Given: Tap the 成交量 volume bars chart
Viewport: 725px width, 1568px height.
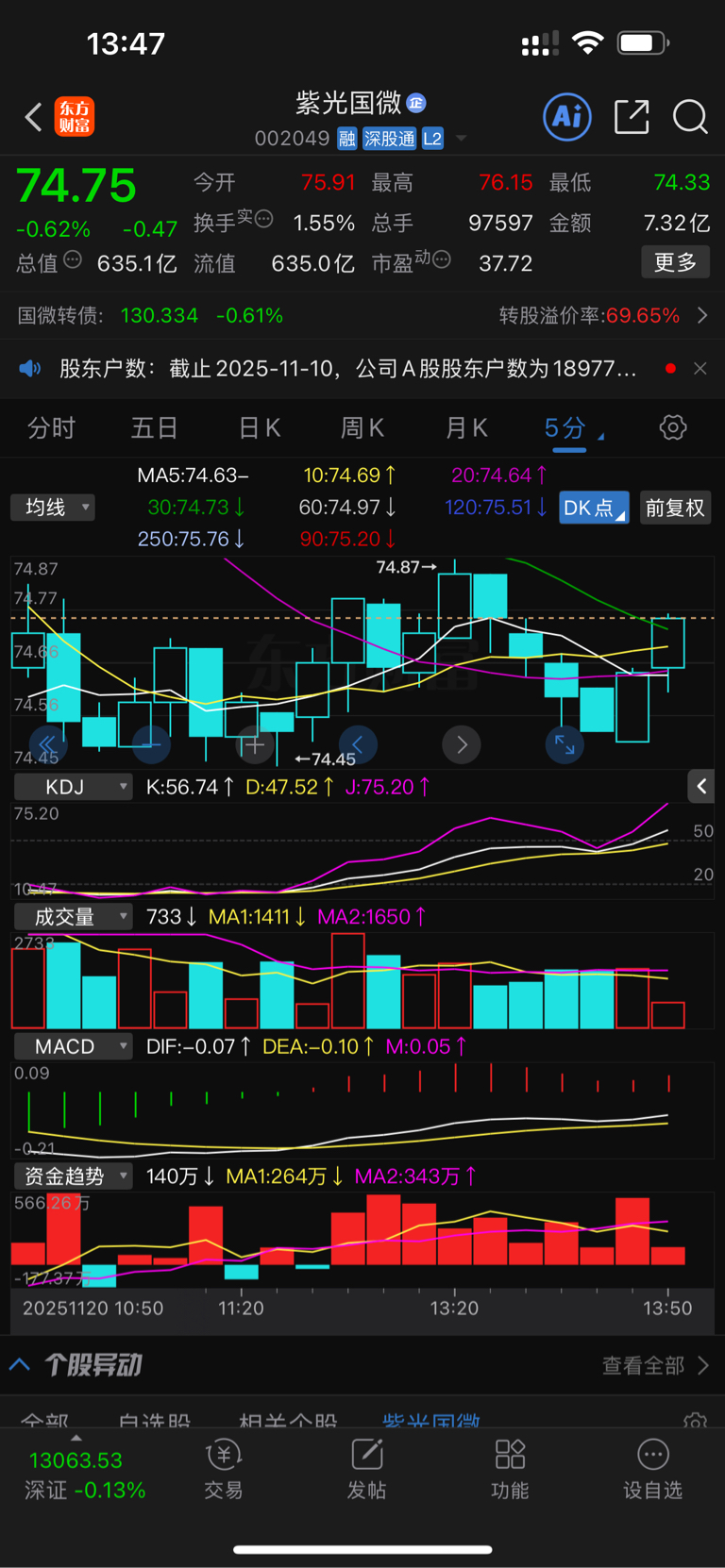Looking at the screenshot, I should (x=362, y=980).
